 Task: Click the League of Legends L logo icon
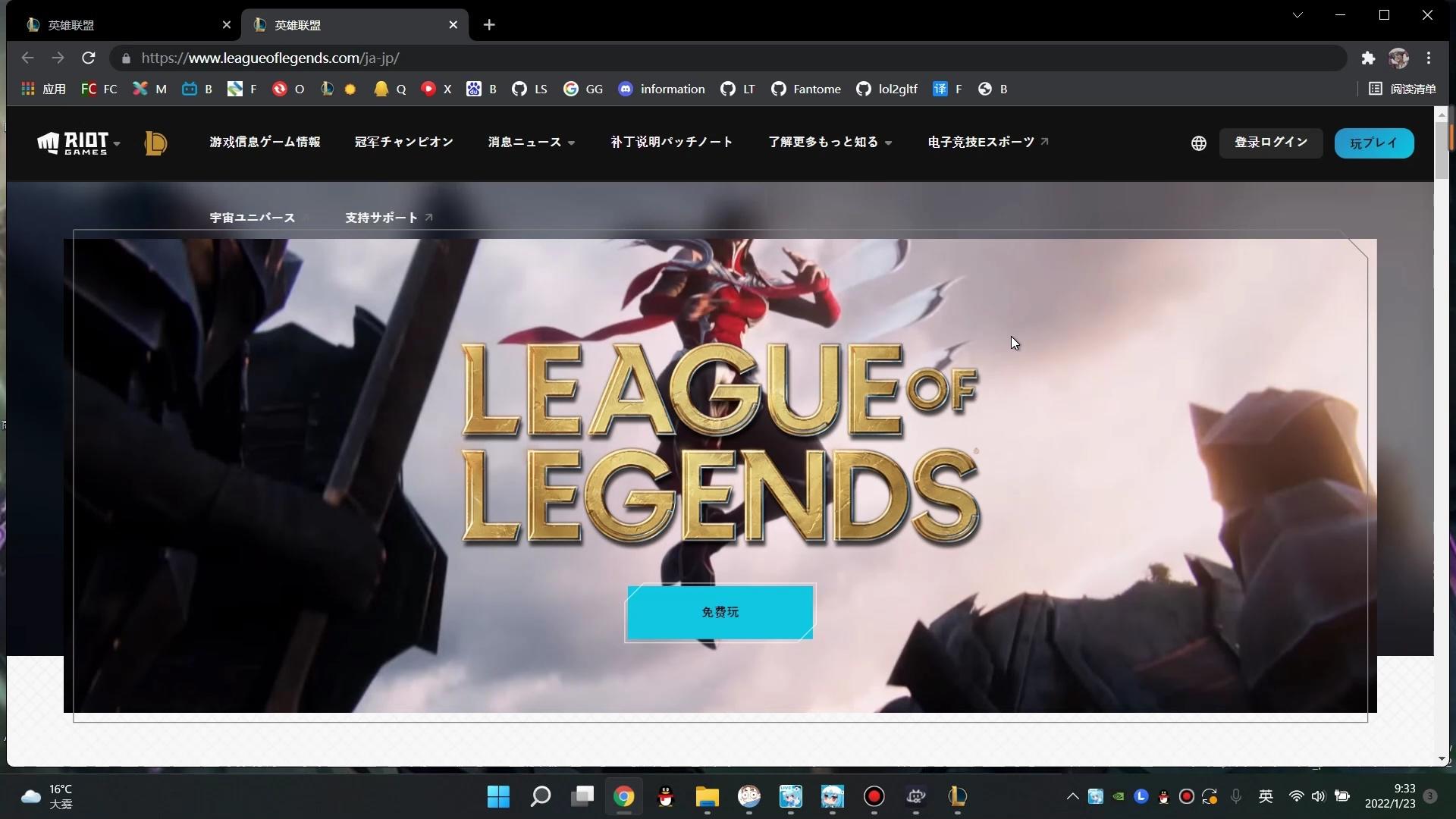pos(155,143)
